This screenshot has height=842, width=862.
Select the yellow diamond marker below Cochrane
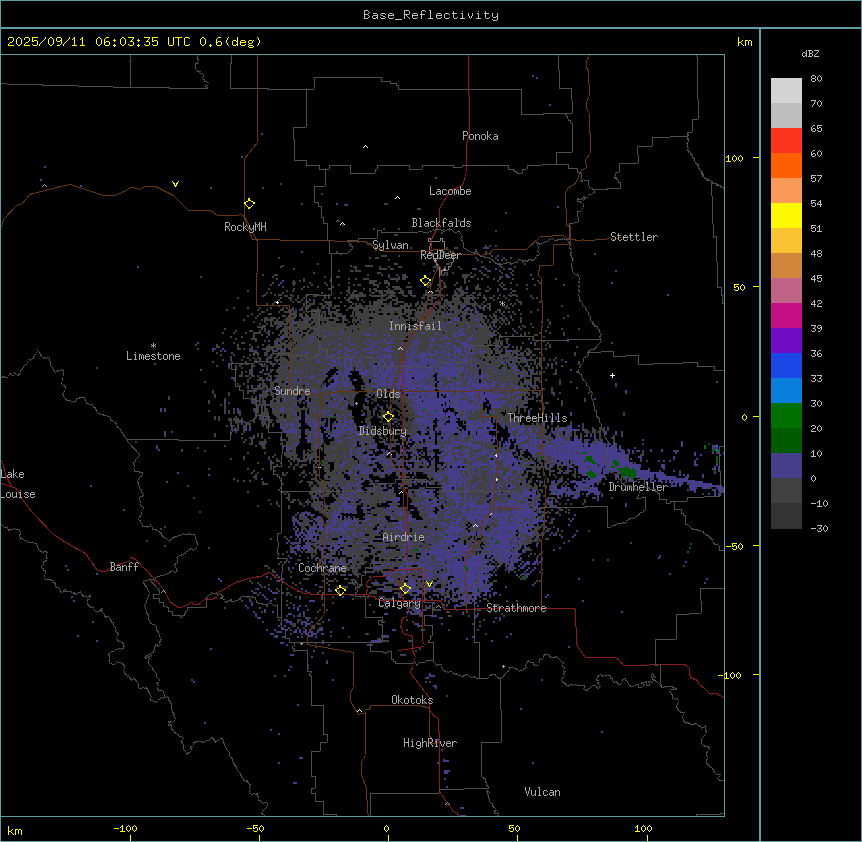(340, 591)
